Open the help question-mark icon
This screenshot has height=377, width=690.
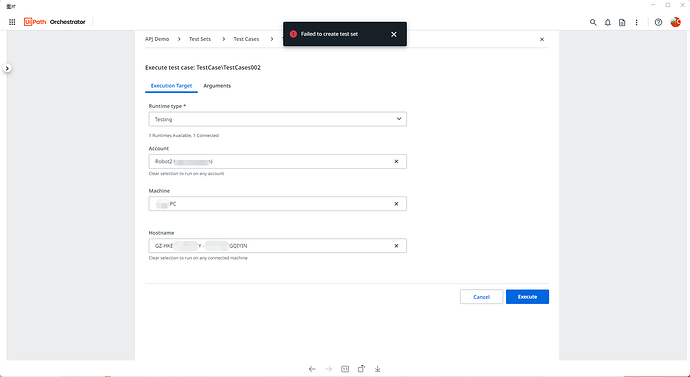658,22
